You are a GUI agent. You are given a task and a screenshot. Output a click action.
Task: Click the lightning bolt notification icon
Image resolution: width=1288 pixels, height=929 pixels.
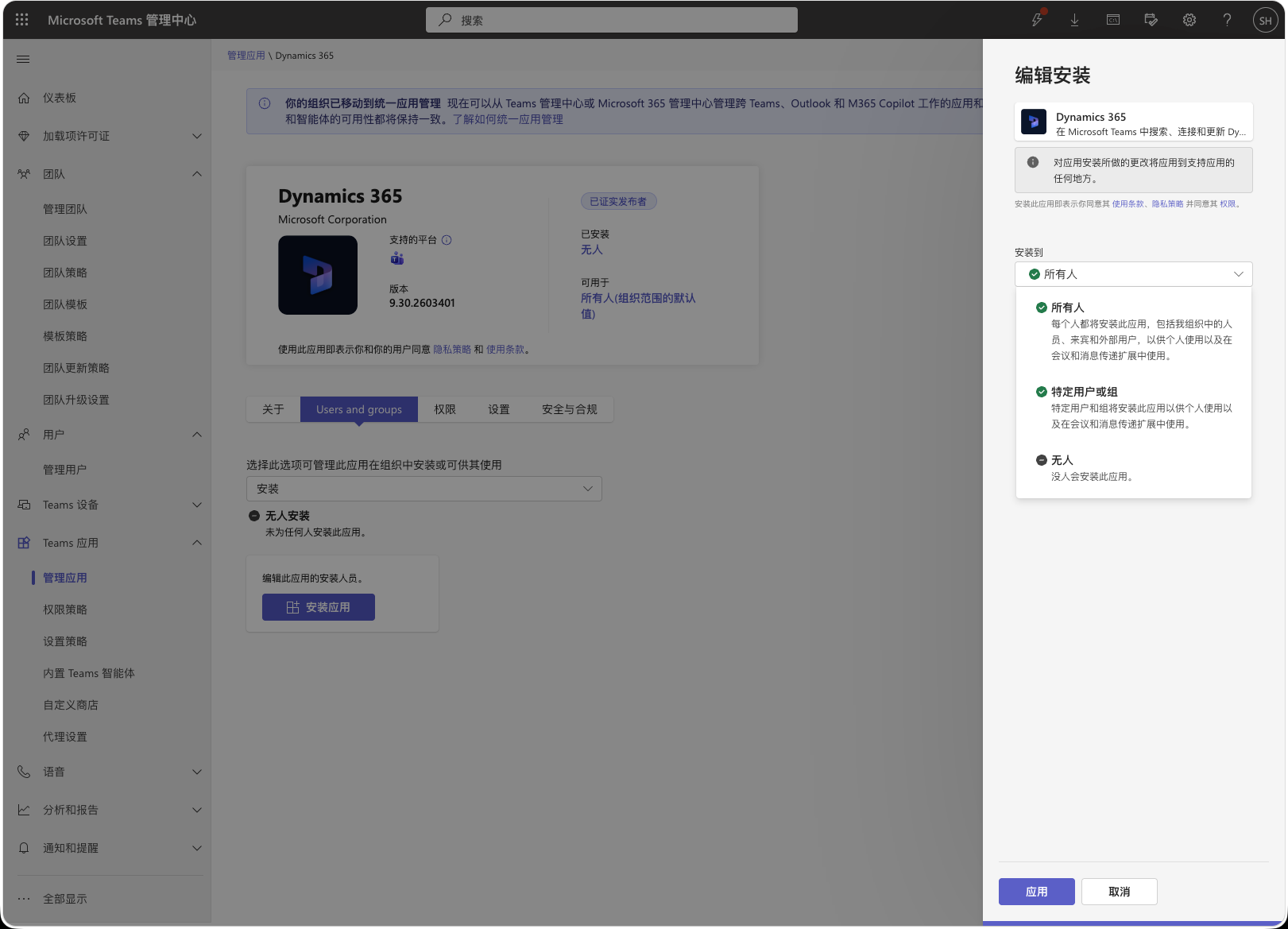pos(1037,20)
